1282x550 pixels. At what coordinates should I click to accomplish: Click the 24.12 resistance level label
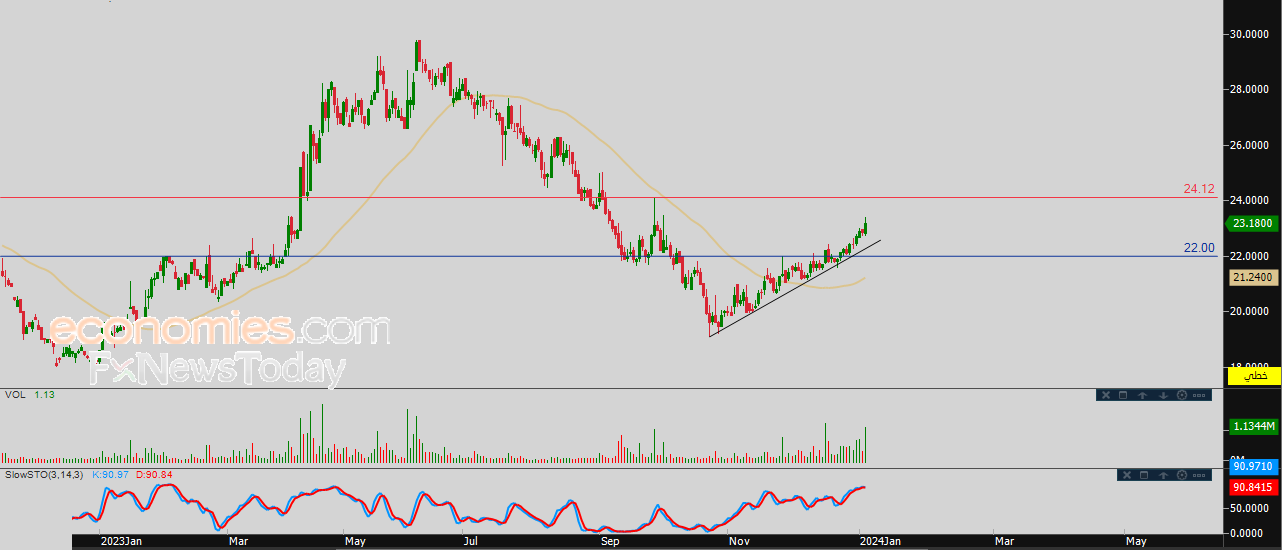point(1199,189)
